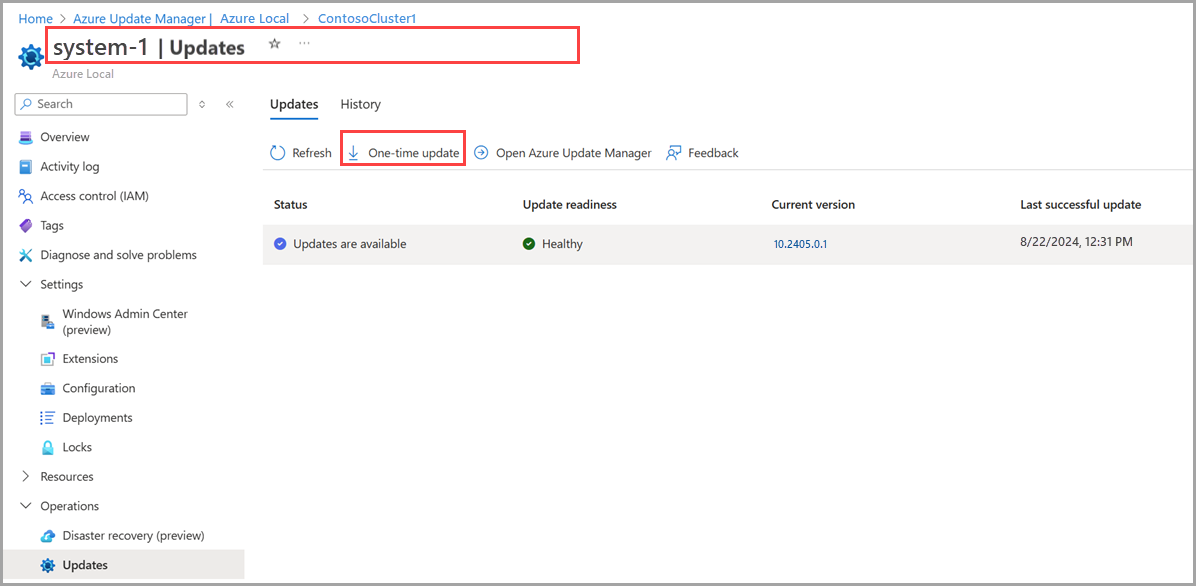Click the Update readiness column header
This screenshot has width=1196, height=586.
(570, 205)
